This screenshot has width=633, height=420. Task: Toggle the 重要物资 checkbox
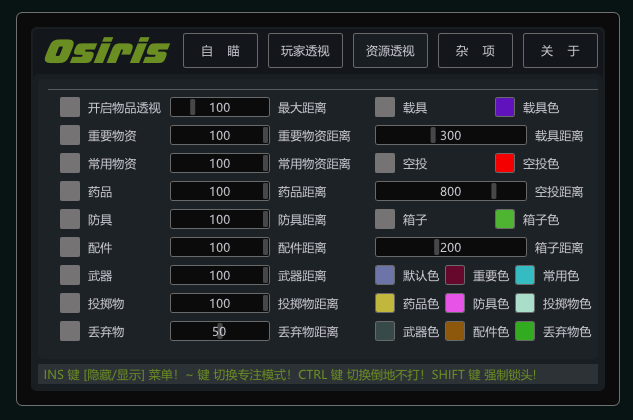click(x=70, y=135)
